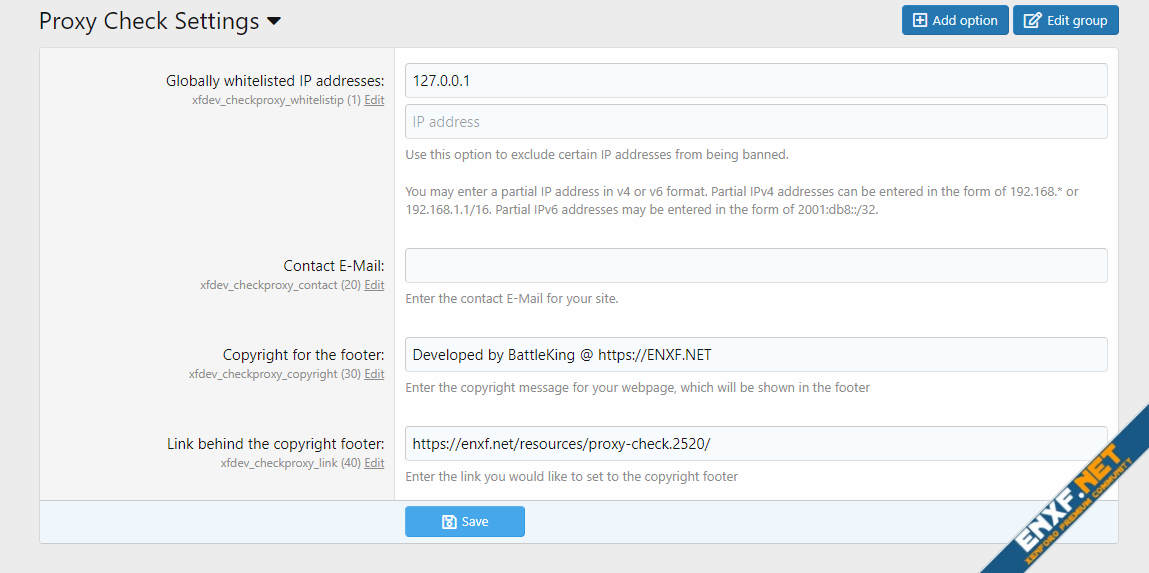
Task: Click the Globally whitelisted IP addresses label
Action: (x=275, y=81)
